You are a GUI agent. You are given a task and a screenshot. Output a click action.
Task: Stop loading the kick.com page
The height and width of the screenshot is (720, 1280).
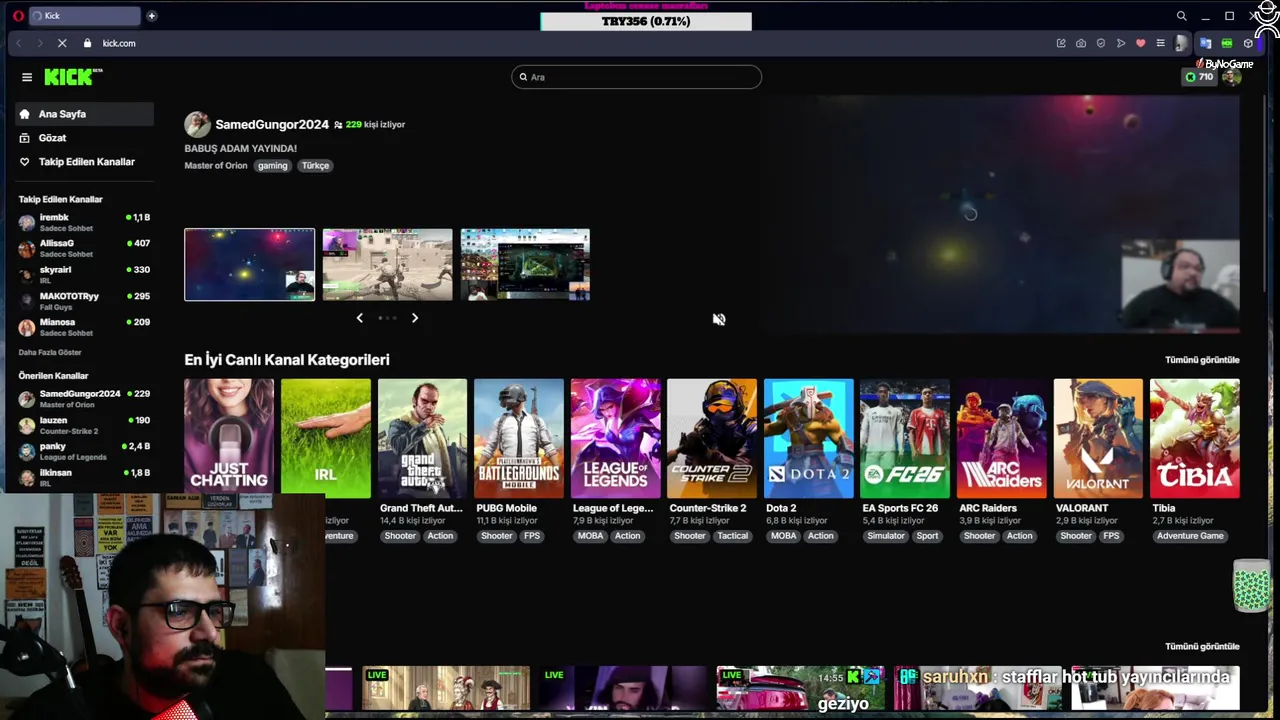tap(62, 43)
